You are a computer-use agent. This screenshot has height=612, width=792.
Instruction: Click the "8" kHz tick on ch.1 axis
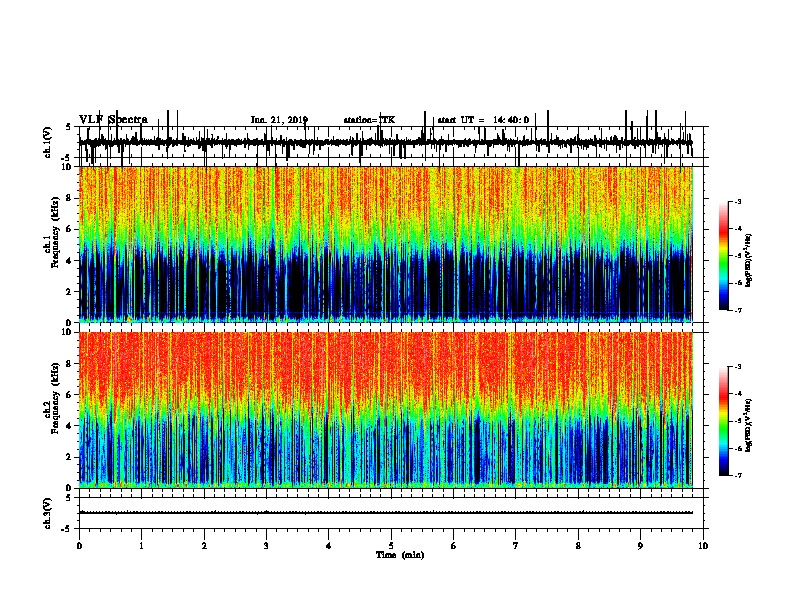[x=69, y=198]
